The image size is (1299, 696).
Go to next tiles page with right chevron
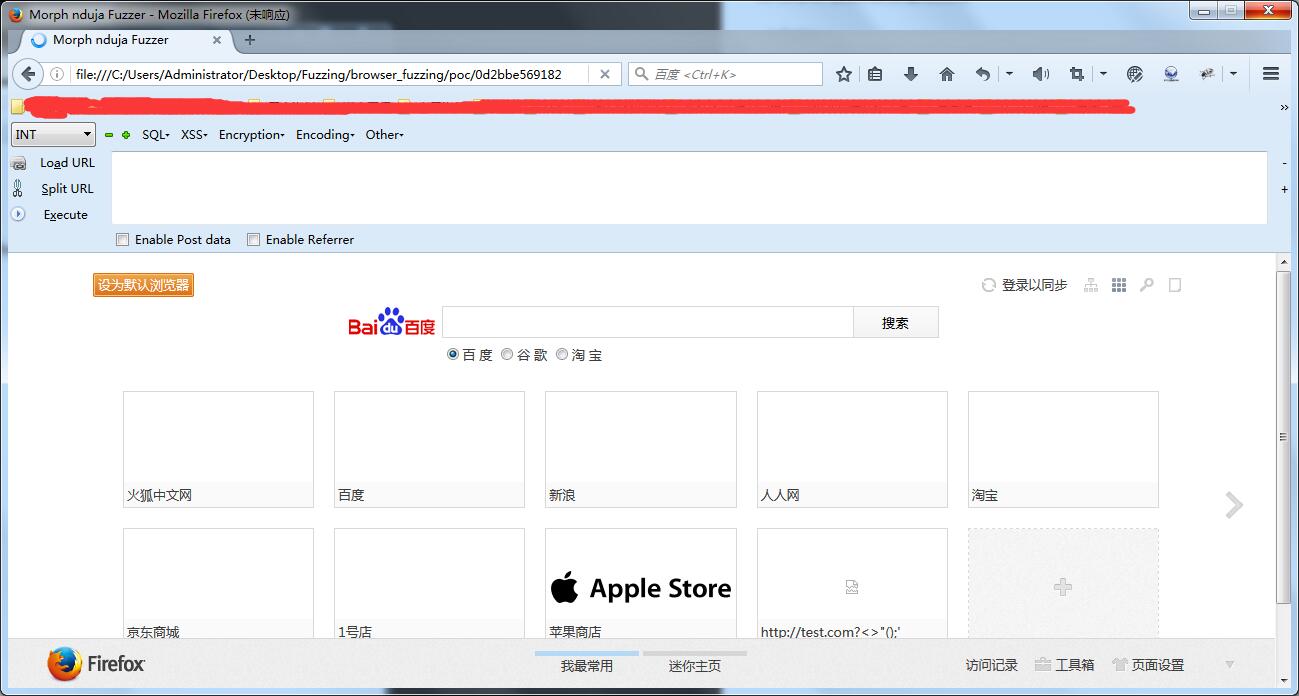click(x=1235, y=506)
